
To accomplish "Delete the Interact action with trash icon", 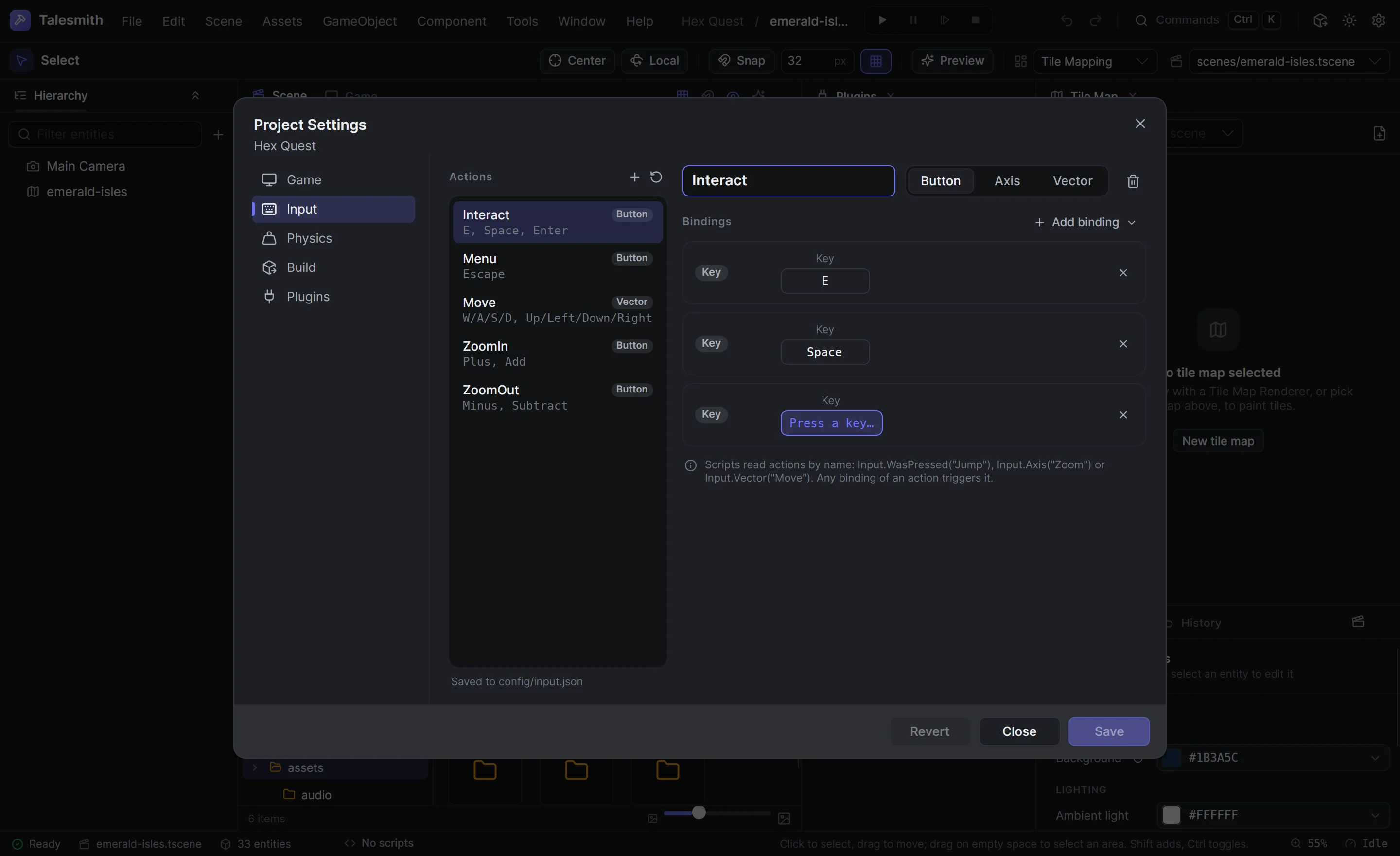I will (1132, 181).
